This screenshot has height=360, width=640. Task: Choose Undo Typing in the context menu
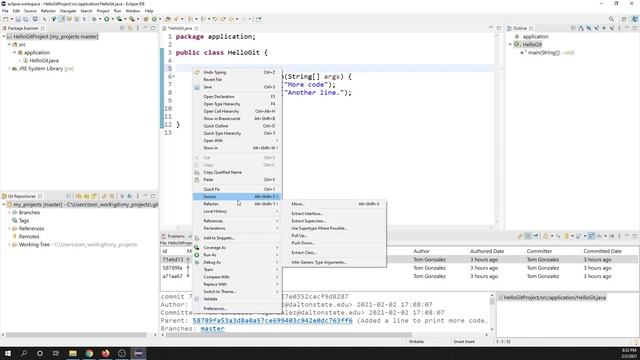[237, 72]
